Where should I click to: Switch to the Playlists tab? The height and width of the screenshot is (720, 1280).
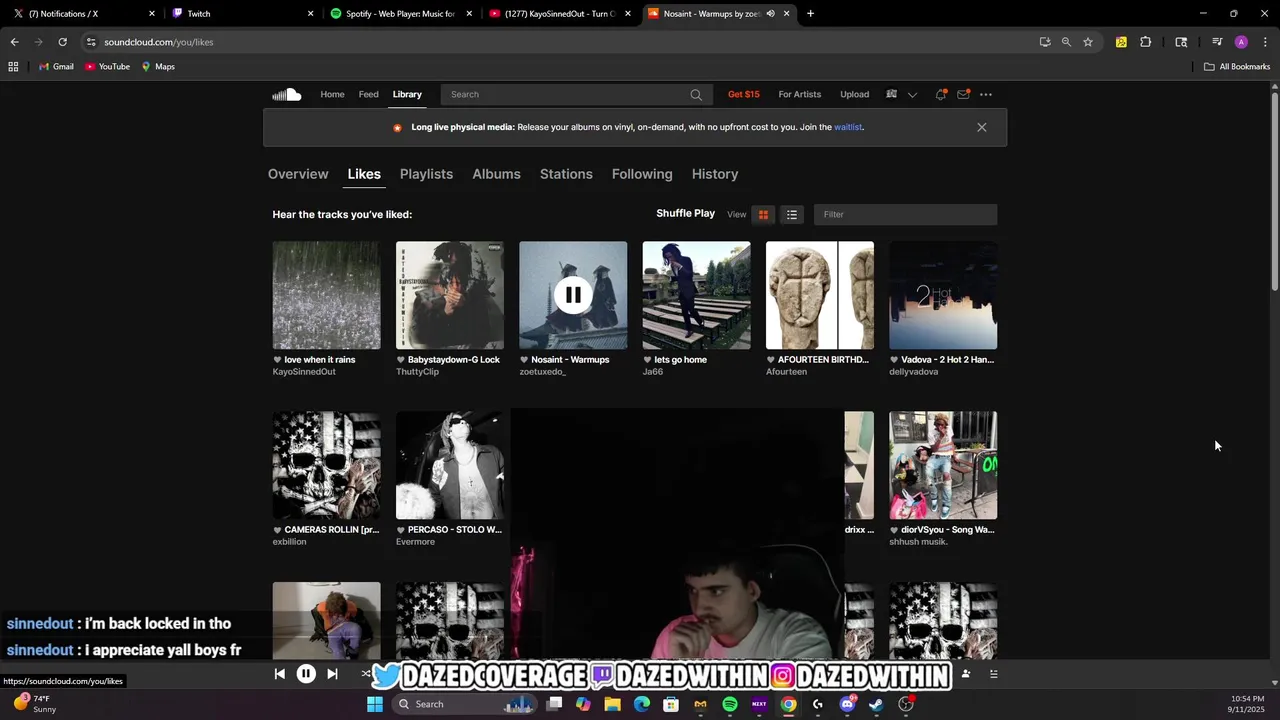[426, 174]
